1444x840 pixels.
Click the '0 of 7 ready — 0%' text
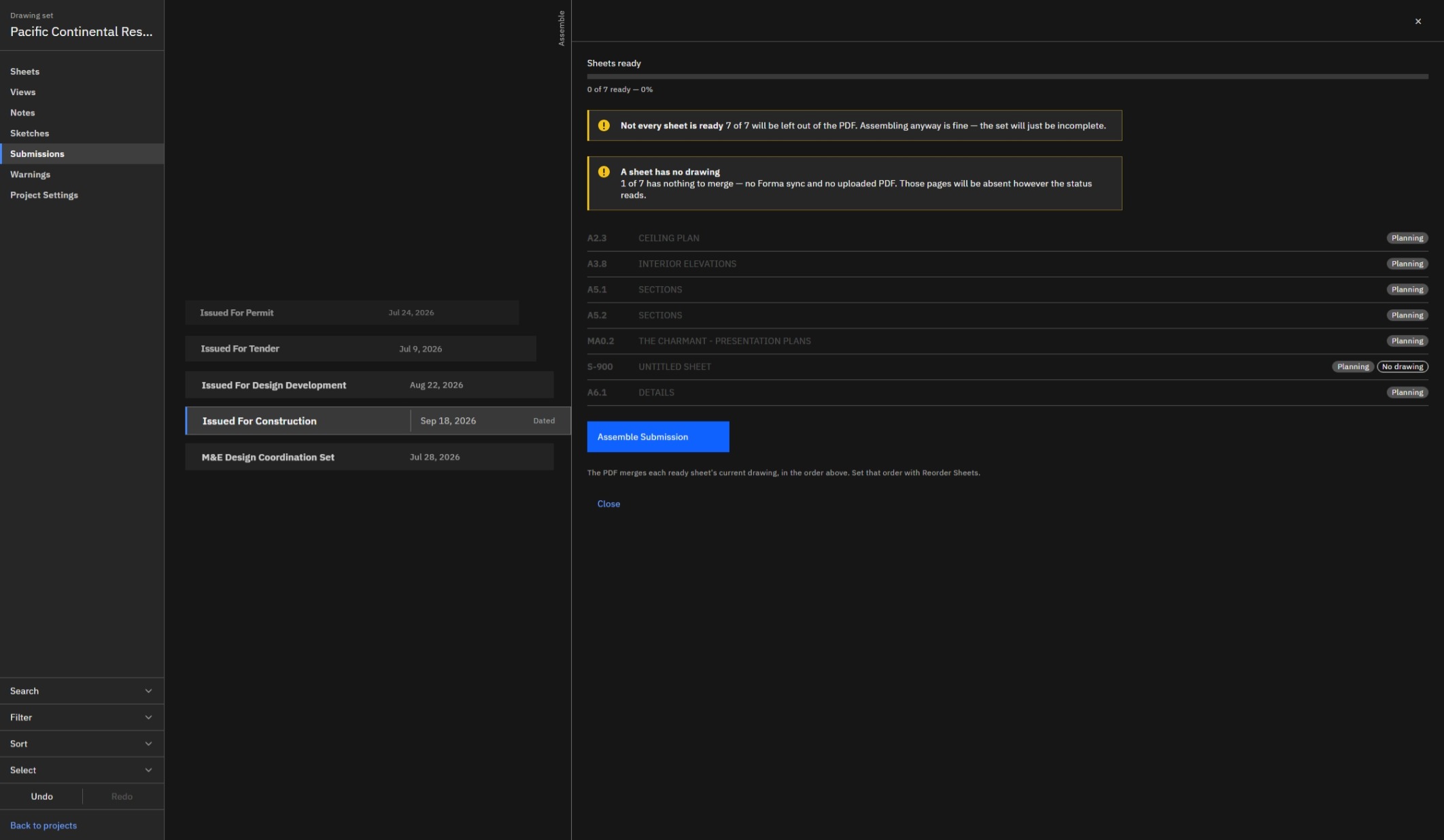pos(620,90)
